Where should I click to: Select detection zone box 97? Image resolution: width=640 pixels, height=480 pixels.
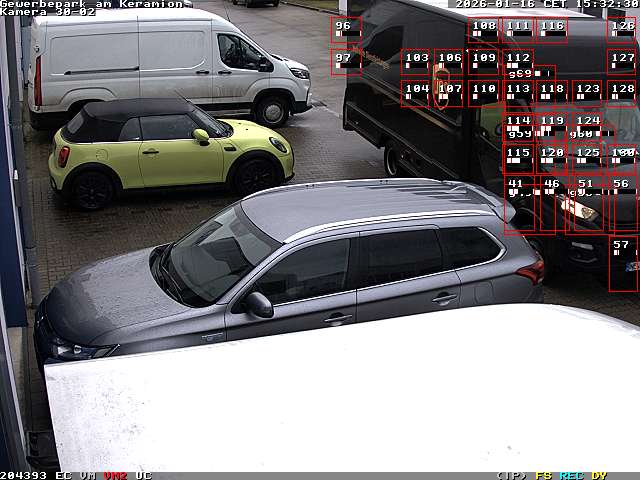tap(345, 62)
